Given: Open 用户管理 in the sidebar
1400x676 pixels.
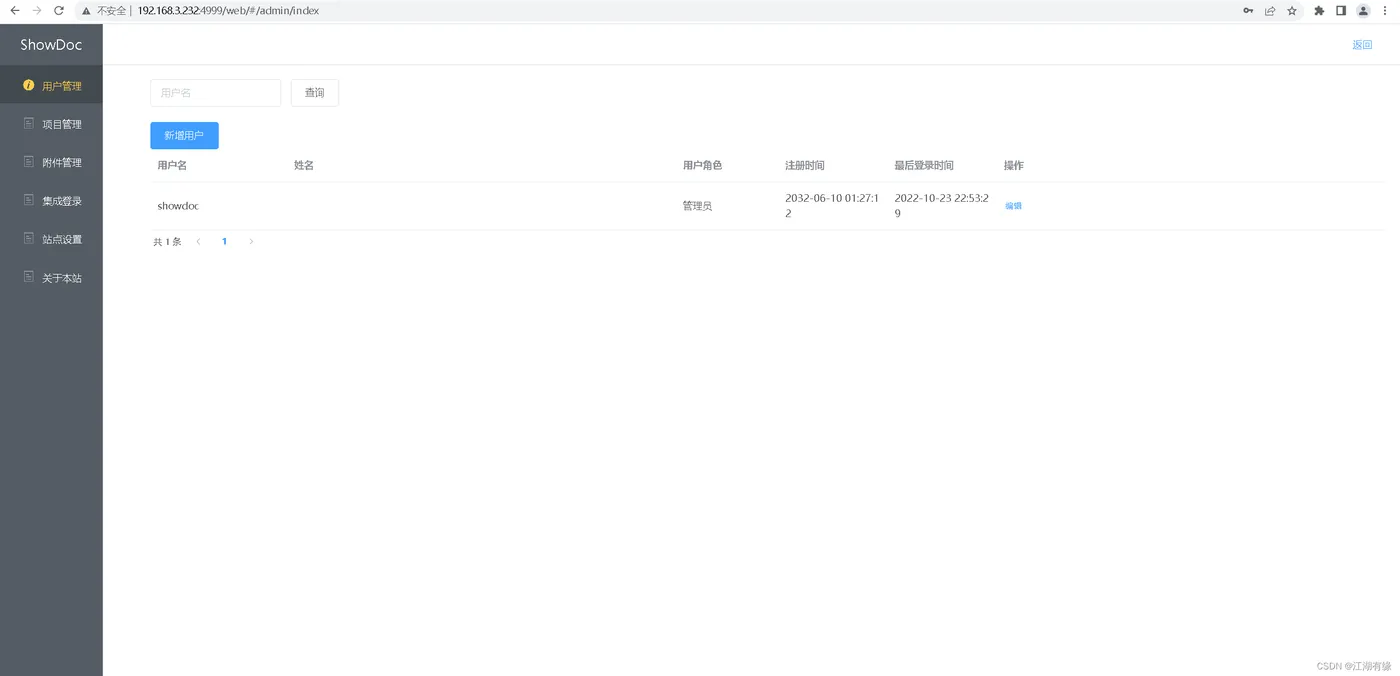Looking at the screenshot, I should (51, 86).
